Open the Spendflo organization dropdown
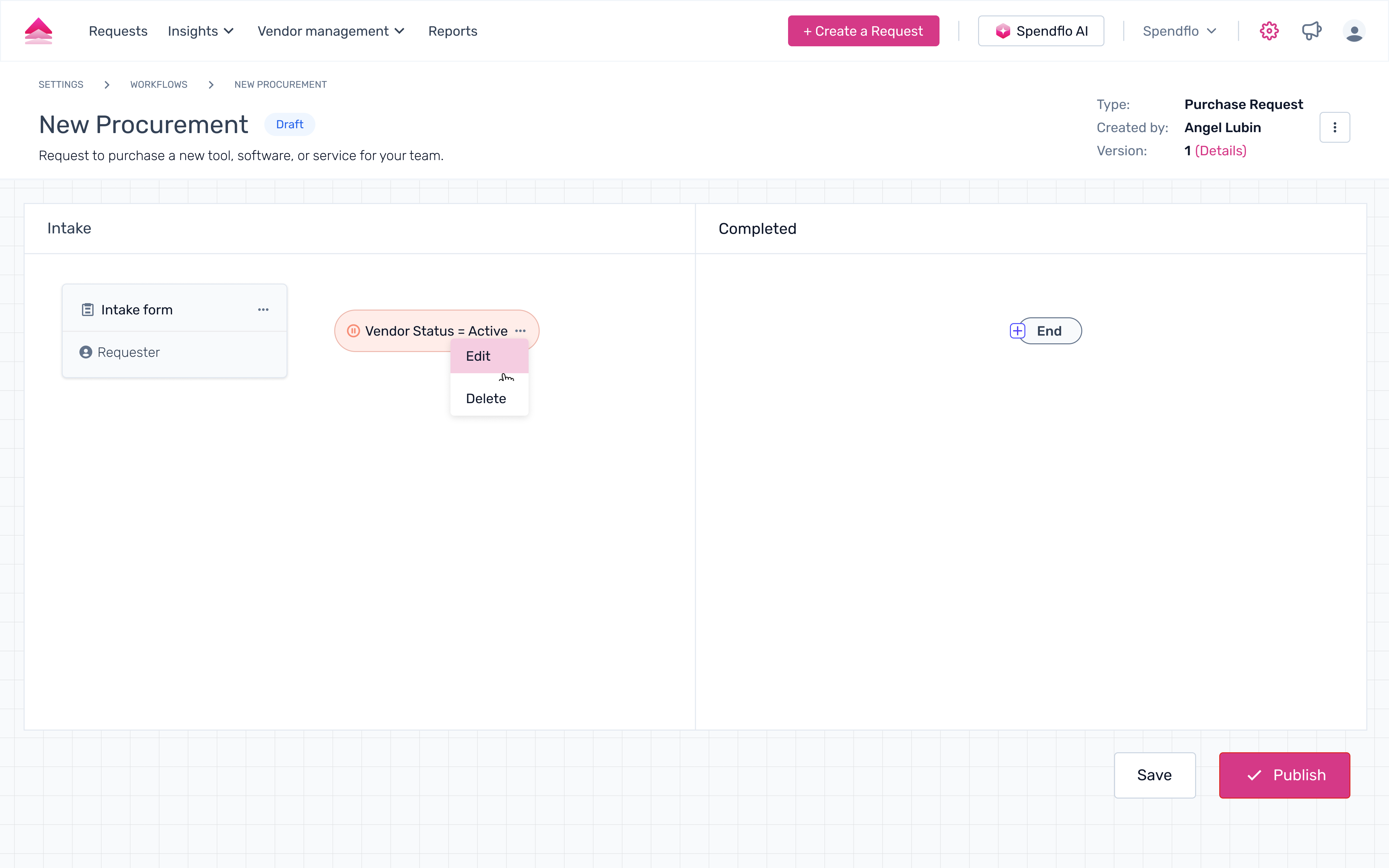The height and width of the screenshot is (868, 1389). pos(1179,31)
